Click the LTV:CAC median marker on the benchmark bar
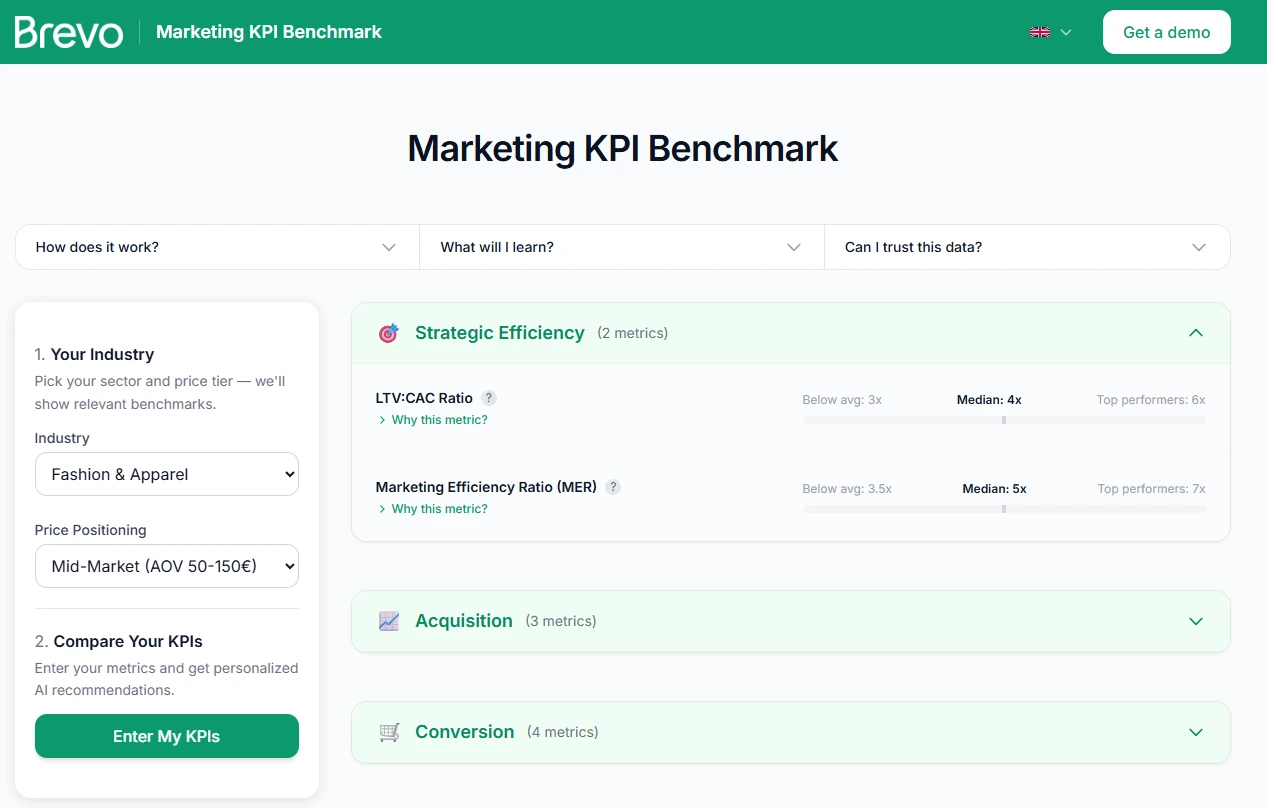Screen dimensions: 1267x808 tap(1003, 420)
